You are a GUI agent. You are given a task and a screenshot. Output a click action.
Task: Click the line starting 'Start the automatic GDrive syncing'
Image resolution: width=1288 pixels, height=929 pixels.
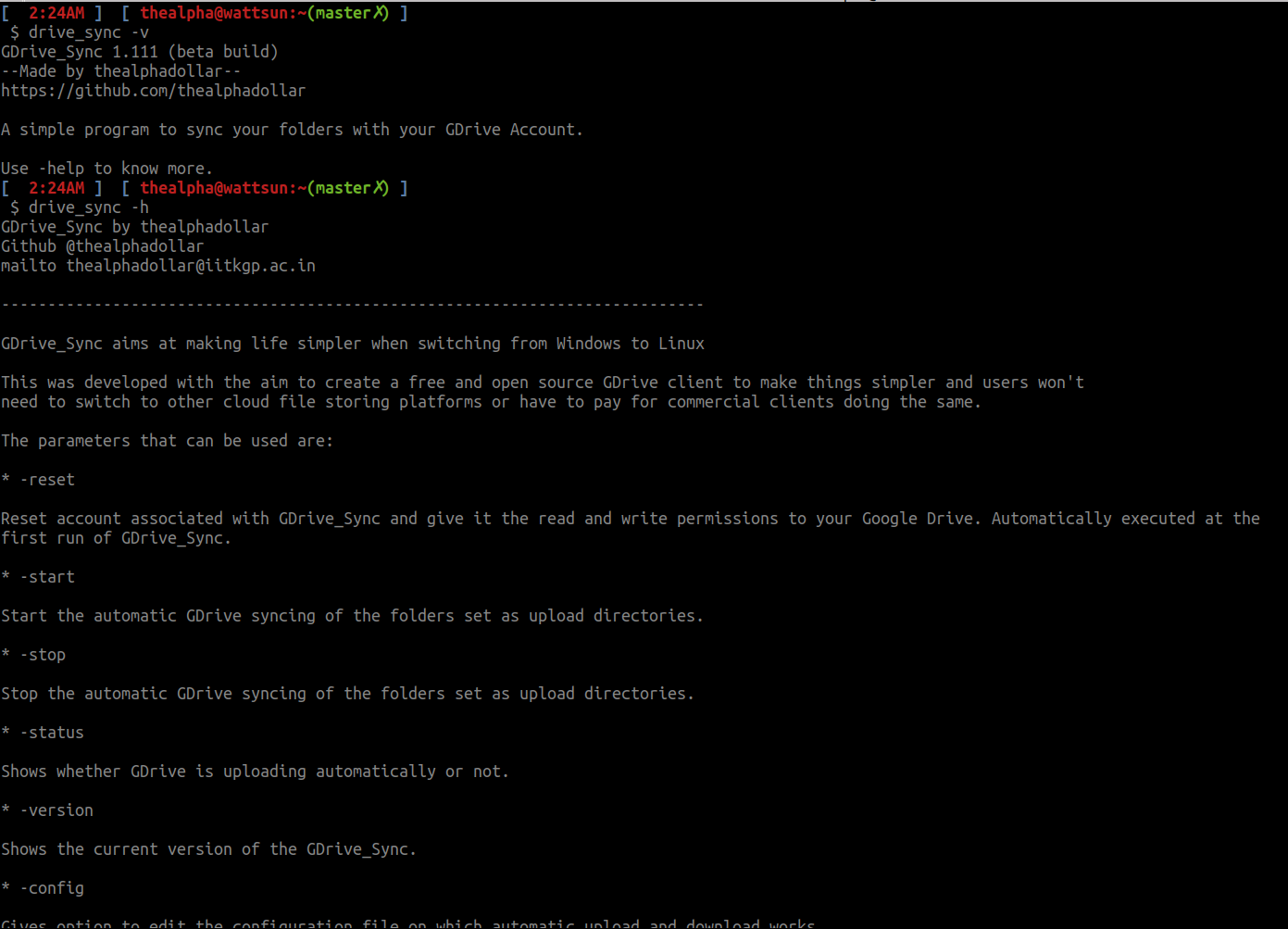point(352,616)
